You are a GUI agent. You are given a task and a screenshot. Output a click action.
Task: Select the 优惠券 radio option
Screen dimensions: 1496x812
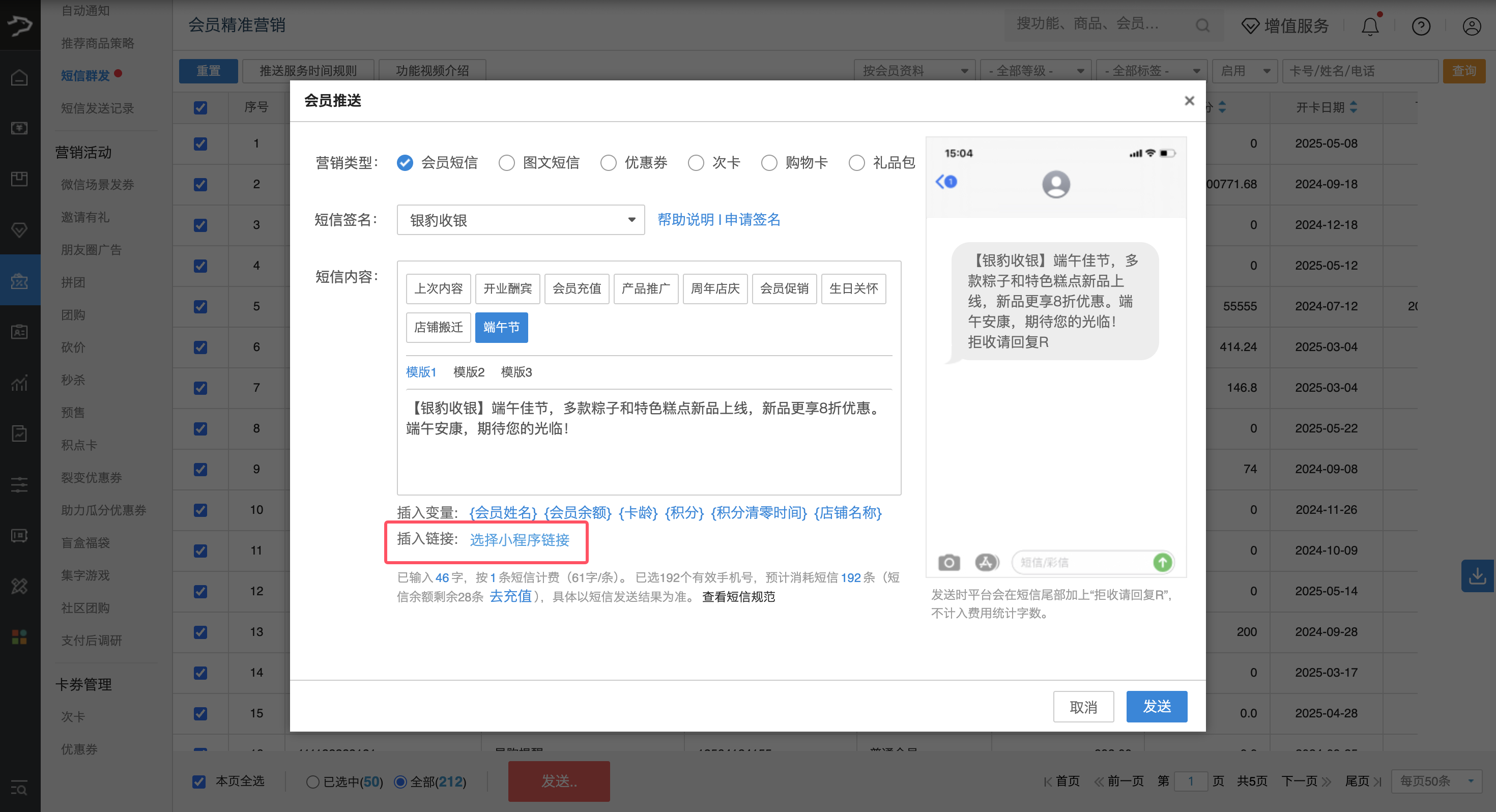click(608, 163)
